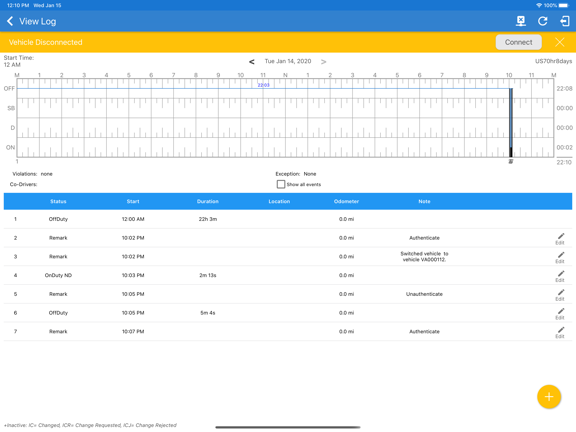Go to previous day's log
Screen dimensions: 576x432
(x=252, y=62)
